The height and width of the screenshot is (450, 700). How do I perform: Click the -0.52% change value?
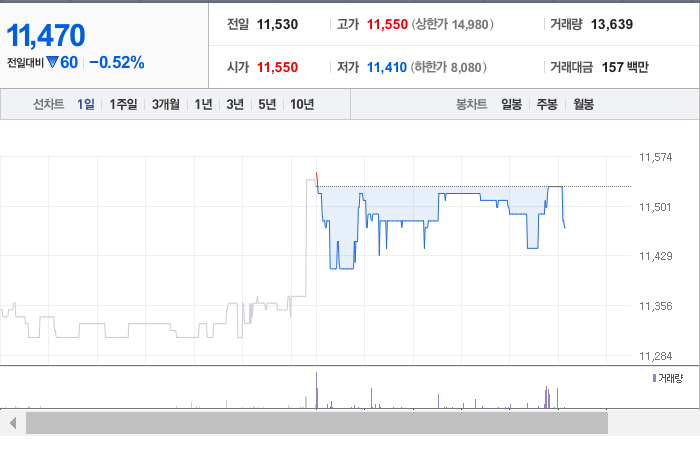(117, 62)
